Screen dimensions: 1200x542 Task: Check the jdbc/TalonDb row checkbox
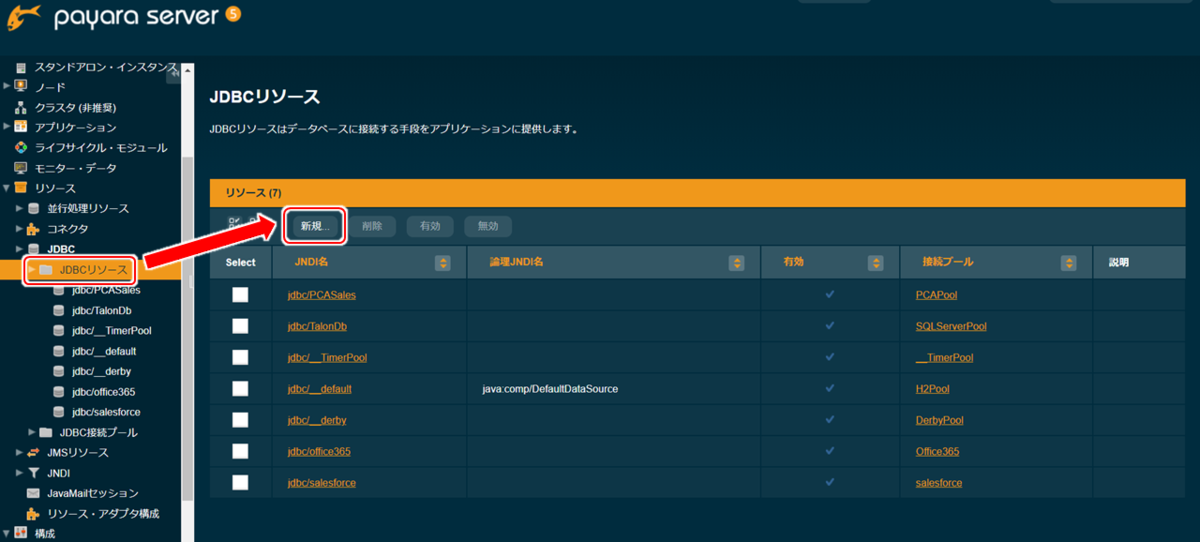(x=240, y=326)
